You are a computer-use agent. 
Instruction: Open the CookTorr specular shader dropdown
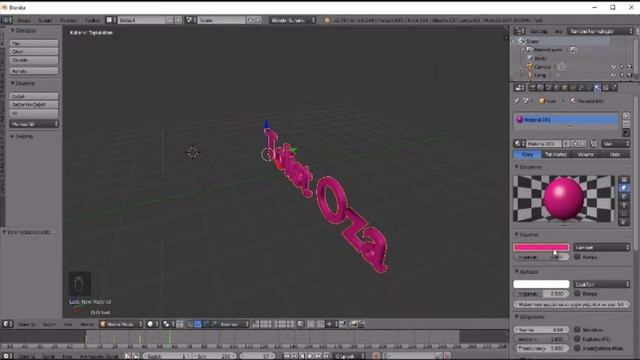(x=602, y=284)
